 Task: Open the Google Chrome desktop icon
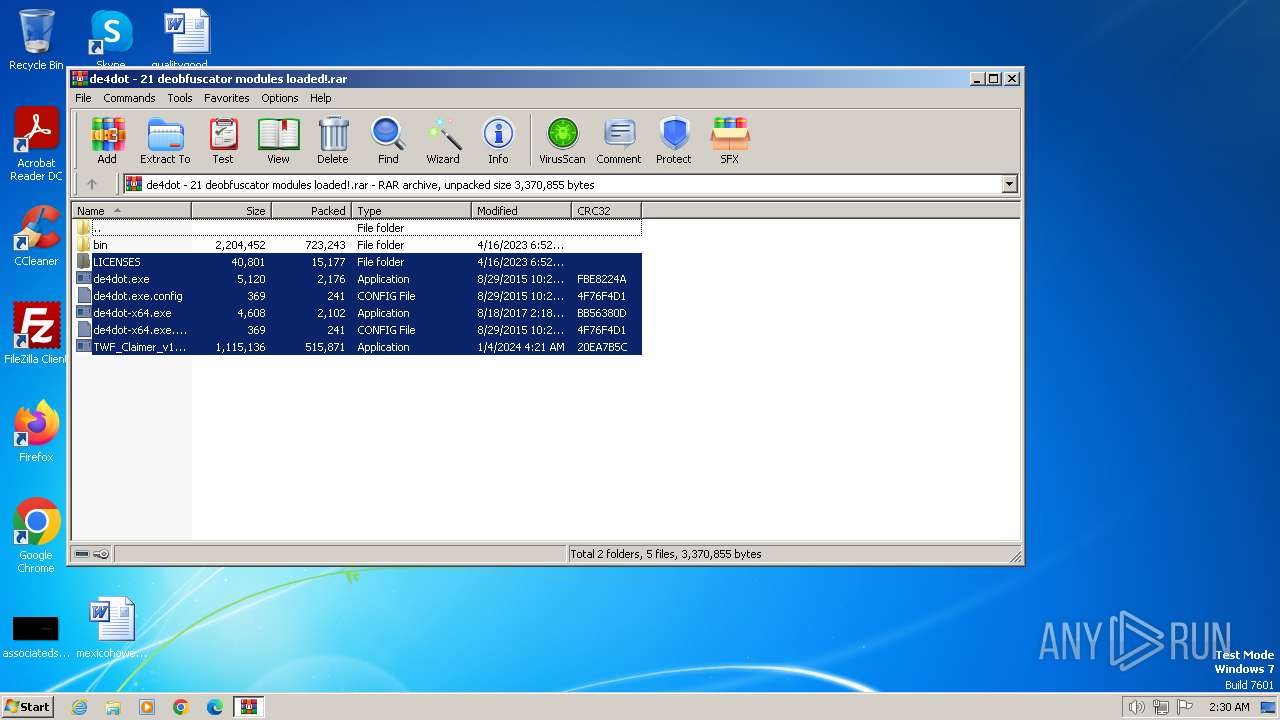click(x=36, y=536)
